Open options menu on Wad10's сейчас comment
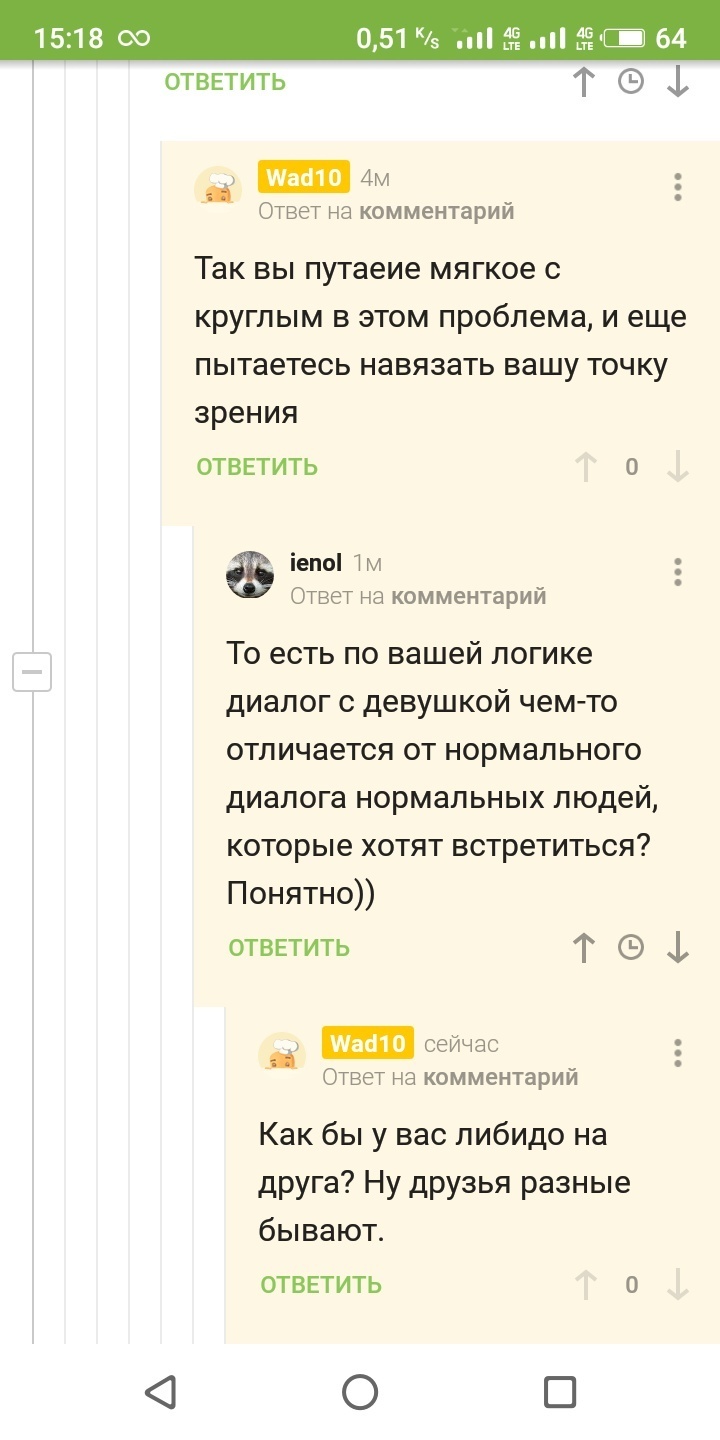Viewport: 720px width, 1440px height. pyautogui.click(x=678, y=1053)
